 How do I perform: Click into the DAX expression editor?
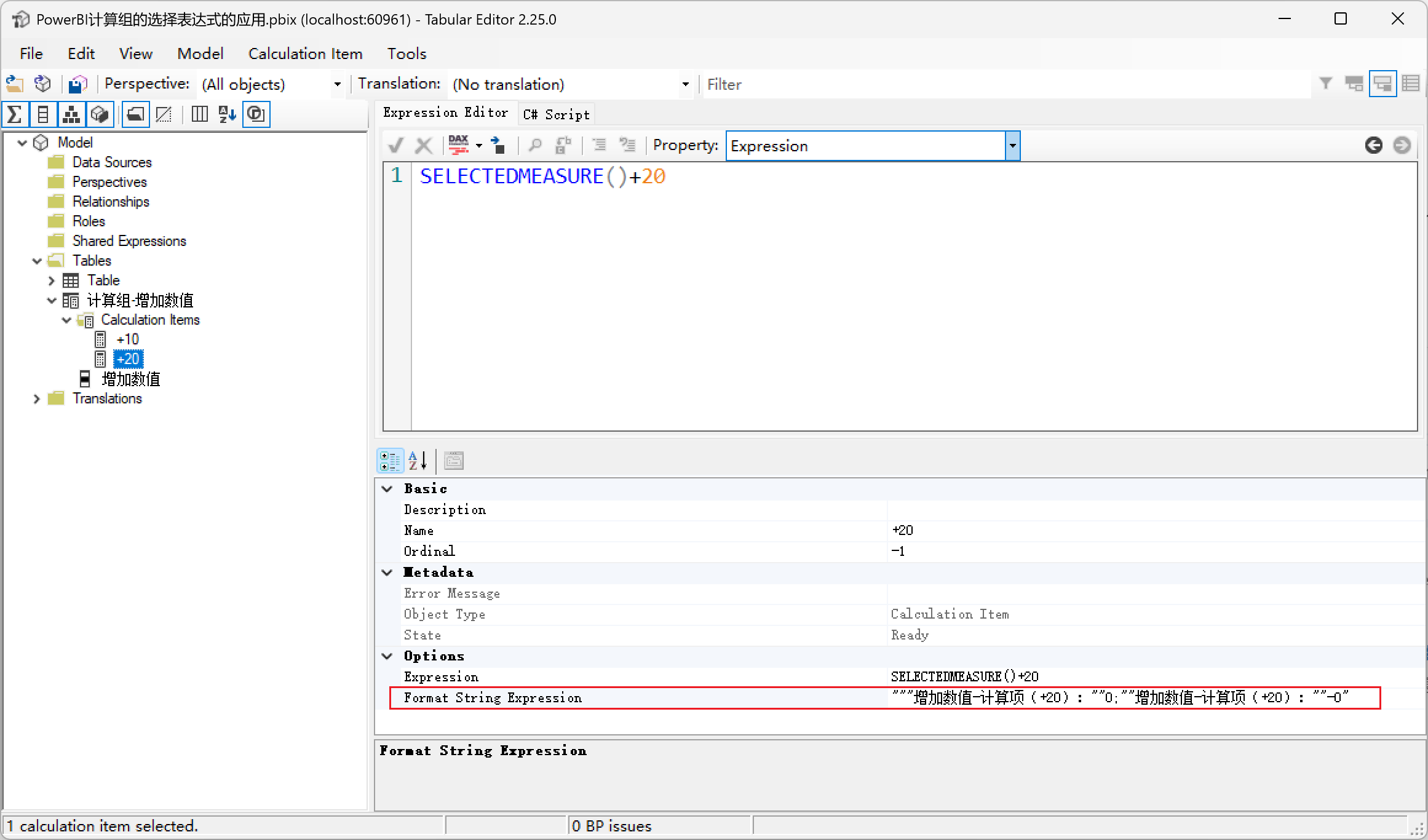(x=914, y=296)
